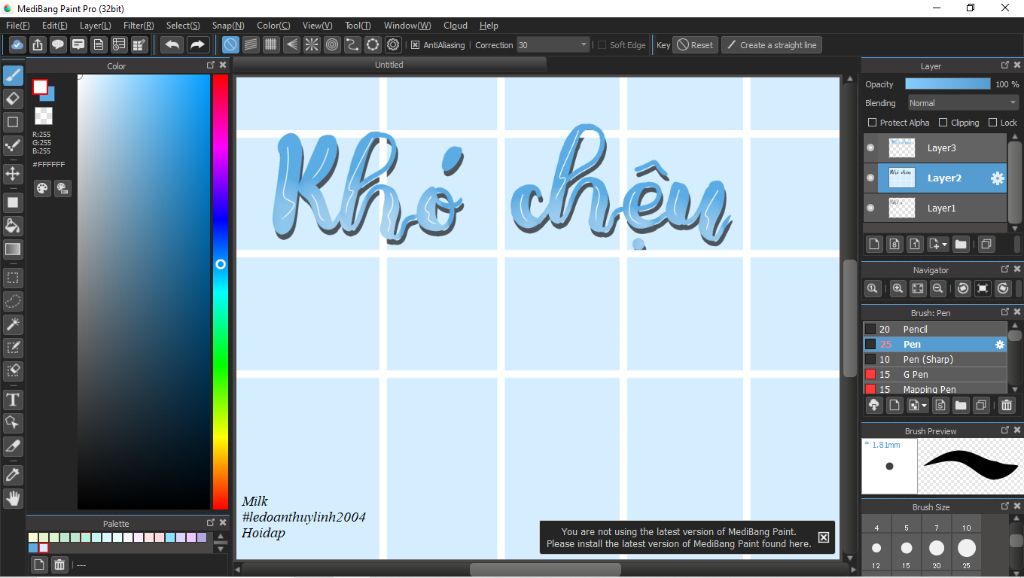Select the Hand tool

point(12,498)
